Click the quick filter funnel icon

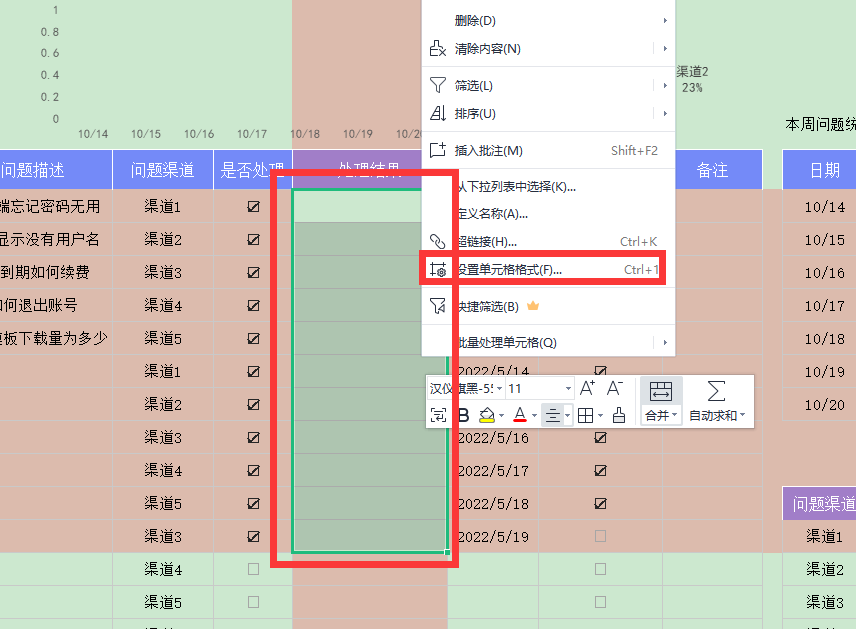(437, 306)
